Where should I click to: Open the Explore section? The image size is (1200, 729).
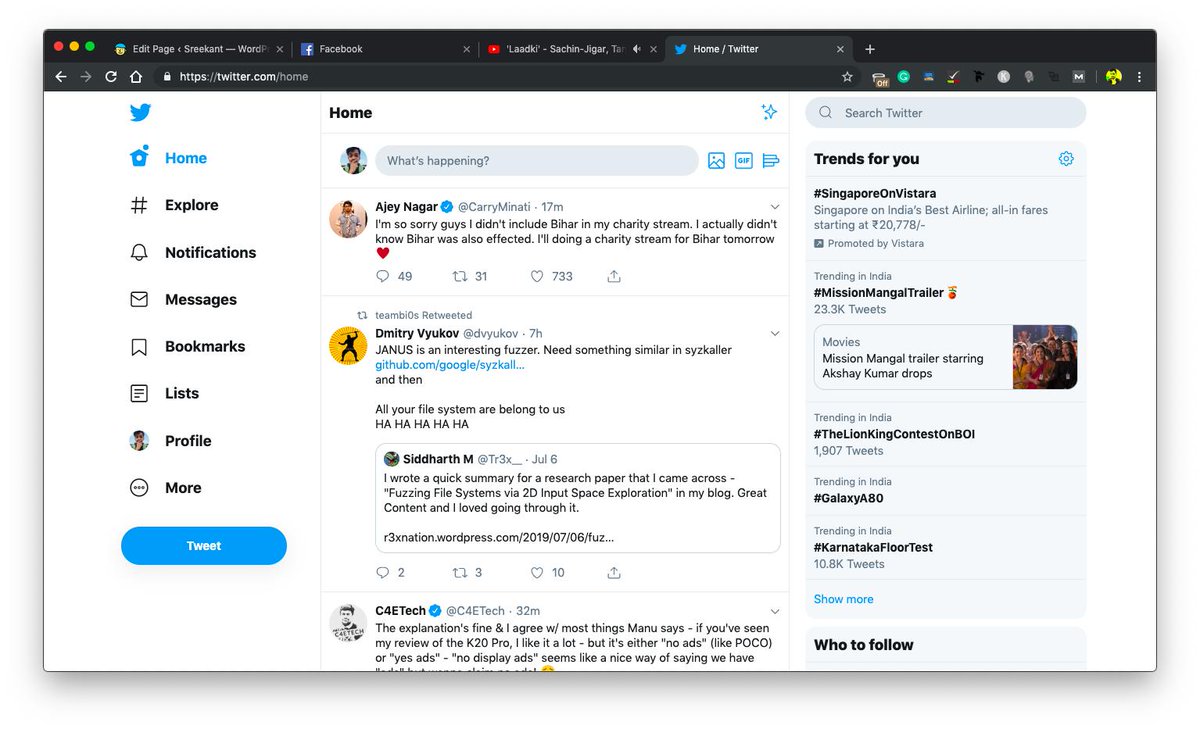pos(174,205)
